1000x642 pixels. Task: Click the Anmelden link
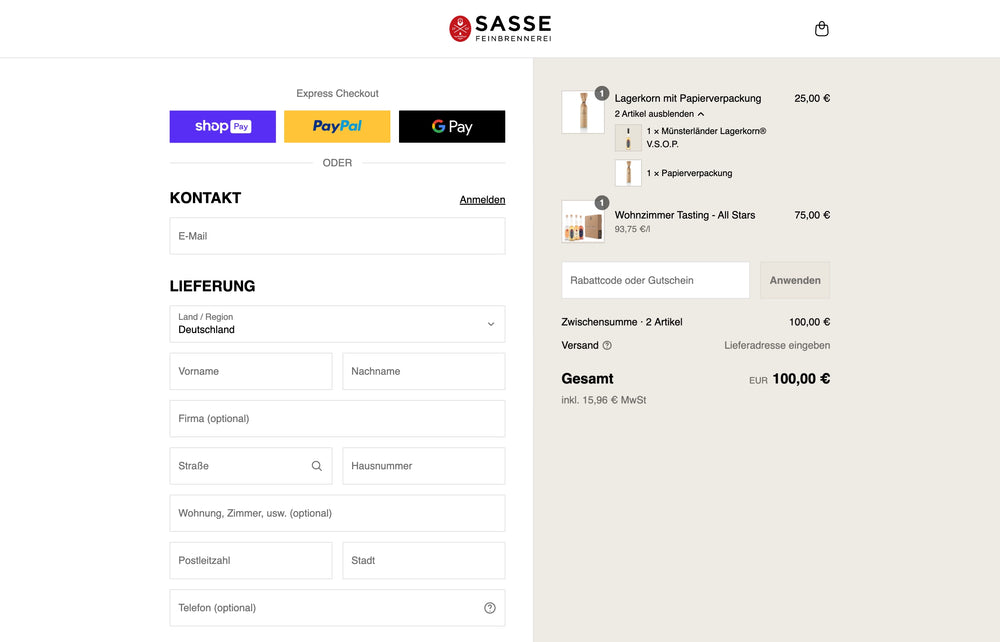pyautogui.click(x=482, y=200)
